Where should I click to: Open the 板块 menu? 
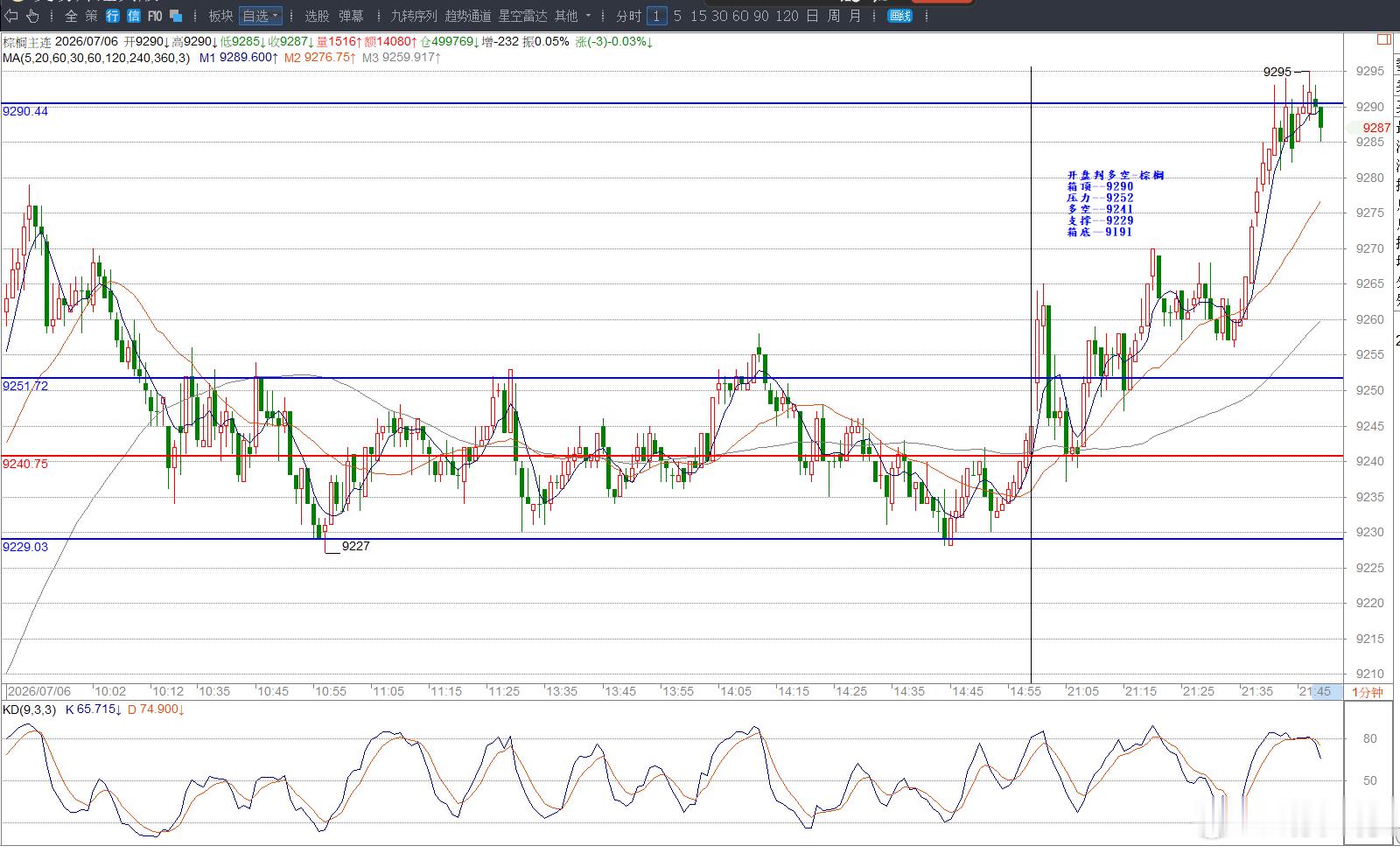220,16
